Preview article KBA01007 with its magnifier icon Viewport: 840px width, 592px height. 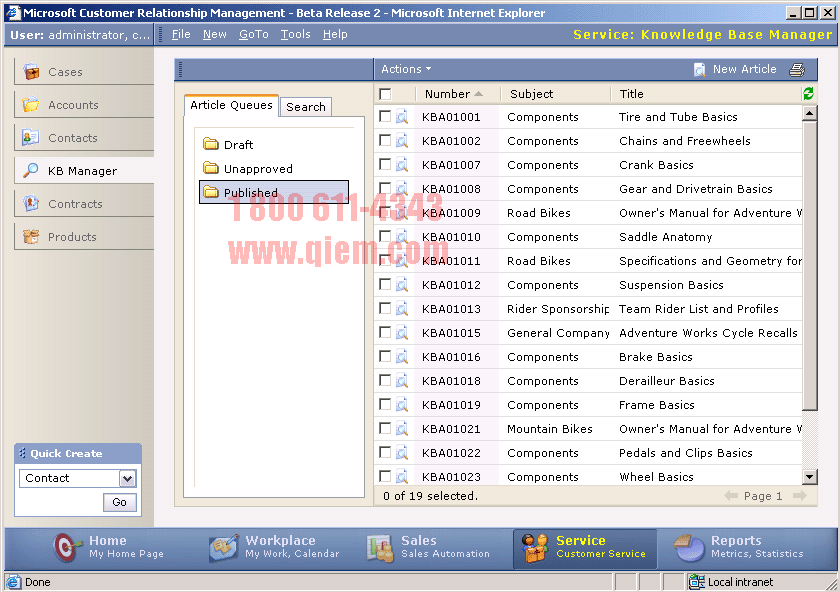point(402,164)
